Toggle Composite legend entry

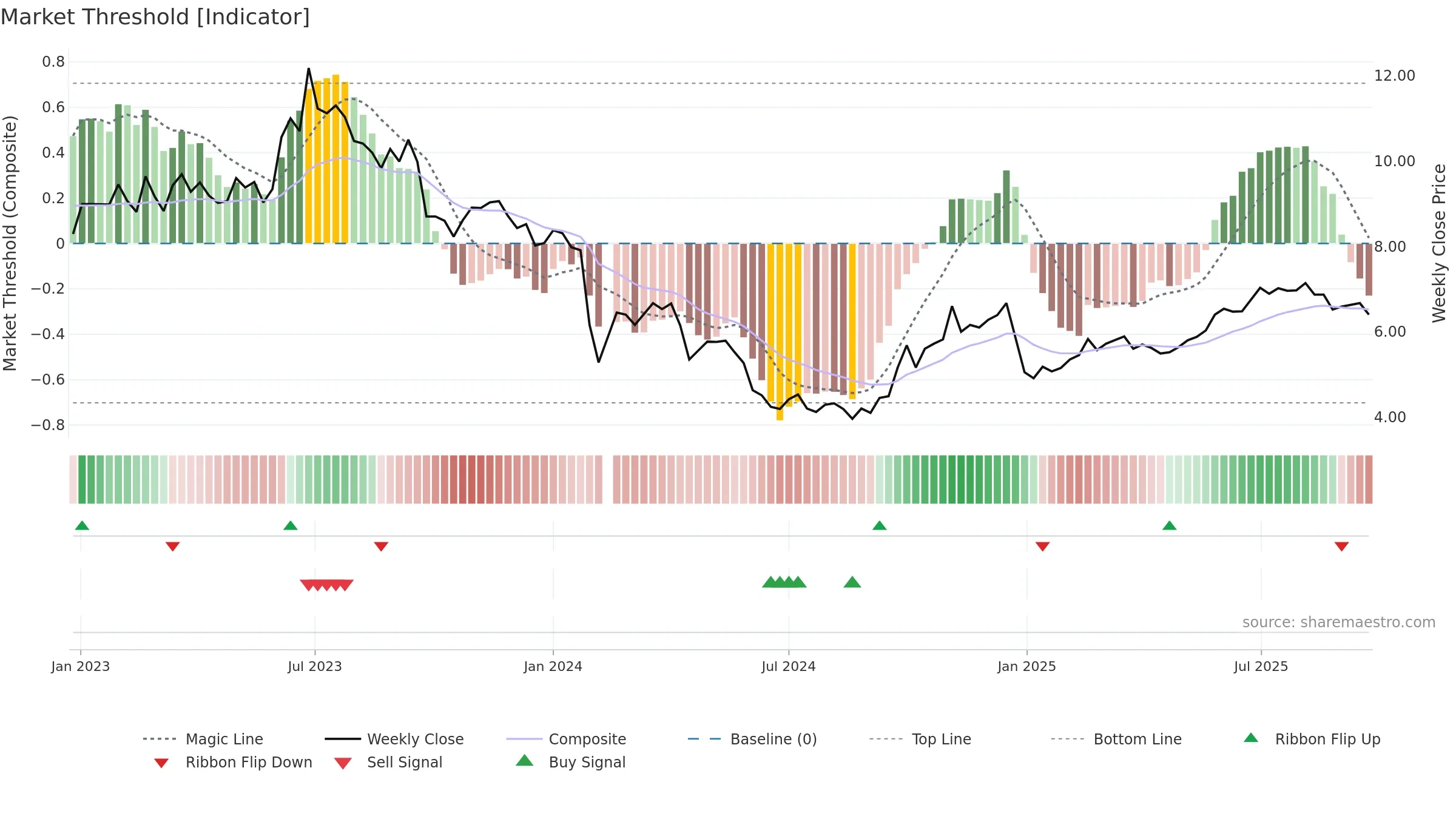point(566,739)
